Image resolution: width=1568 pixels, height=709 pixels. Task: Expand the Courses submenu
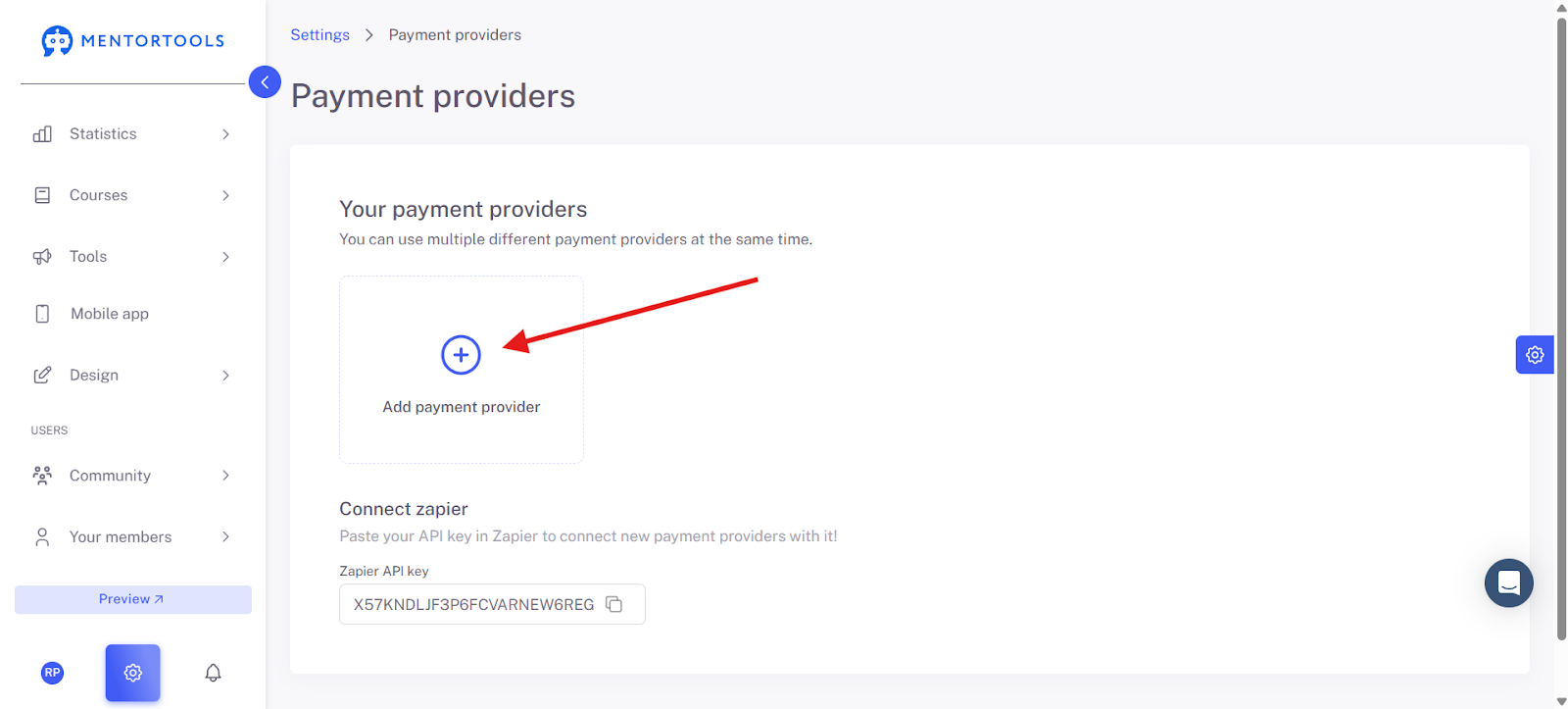click(x=225, y=195)
